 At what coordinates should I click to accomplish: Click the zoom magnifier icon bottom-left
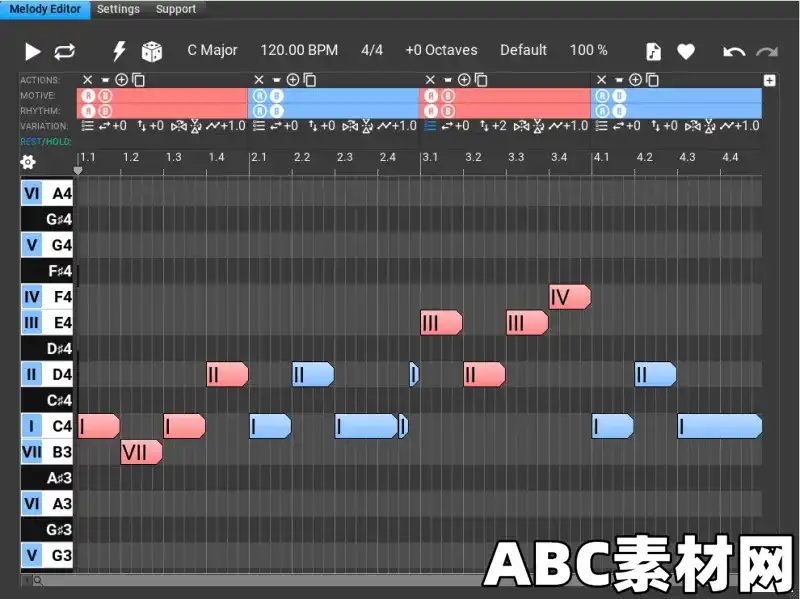tap(38, 581)
